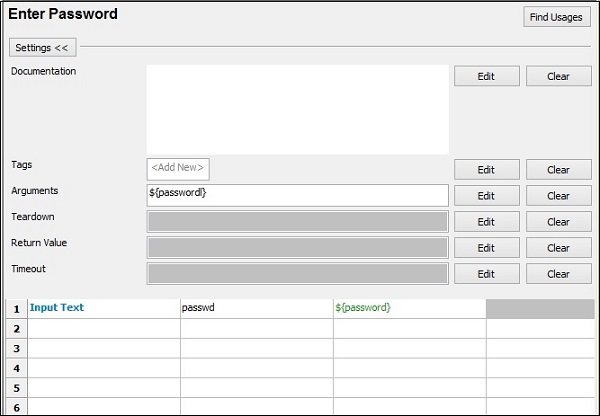Click the Teardown field
600x416 pixels.
point(297,221)
